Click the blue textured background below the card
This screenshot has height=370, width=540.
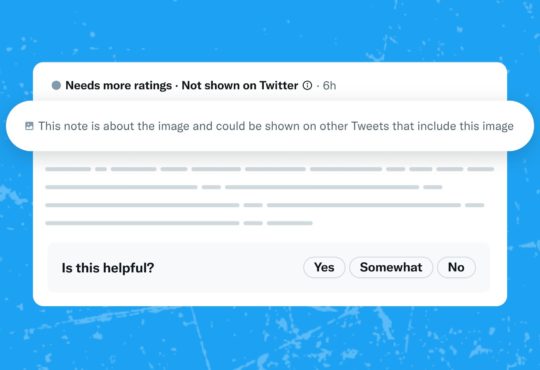click(x=270, y=339)
